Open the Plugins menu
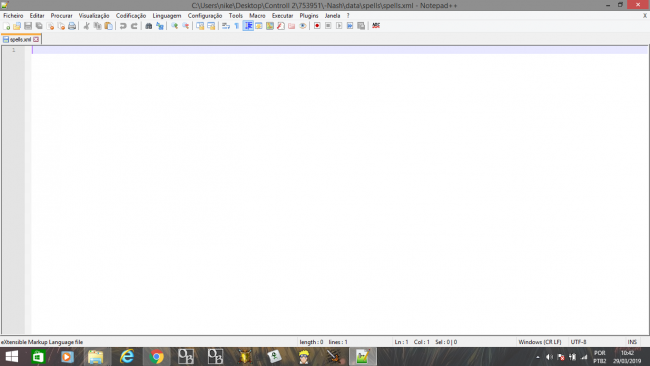 (x=309, y=16)
